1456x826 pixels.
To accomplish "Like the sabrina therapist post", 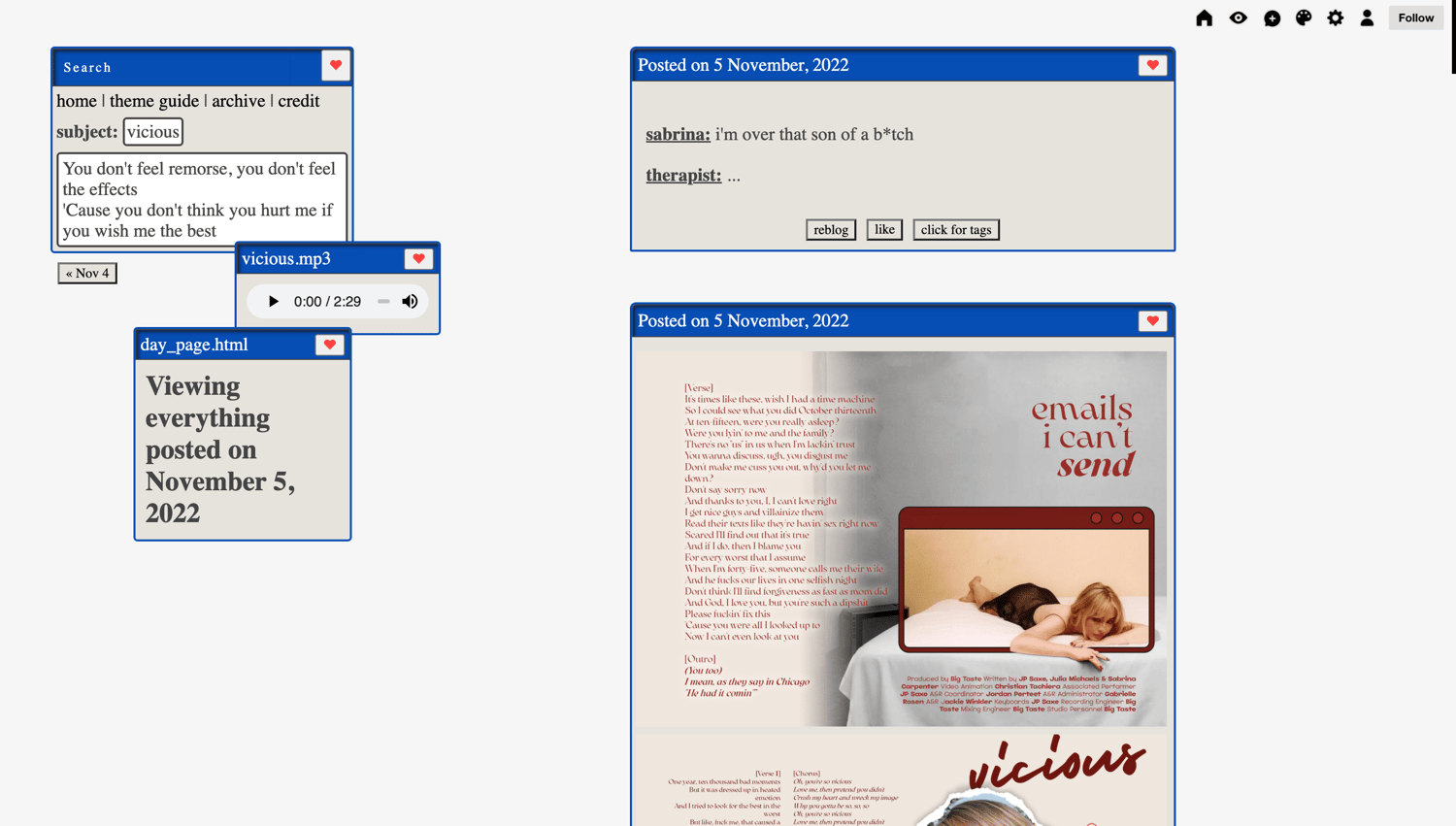I will pos(884,230).
